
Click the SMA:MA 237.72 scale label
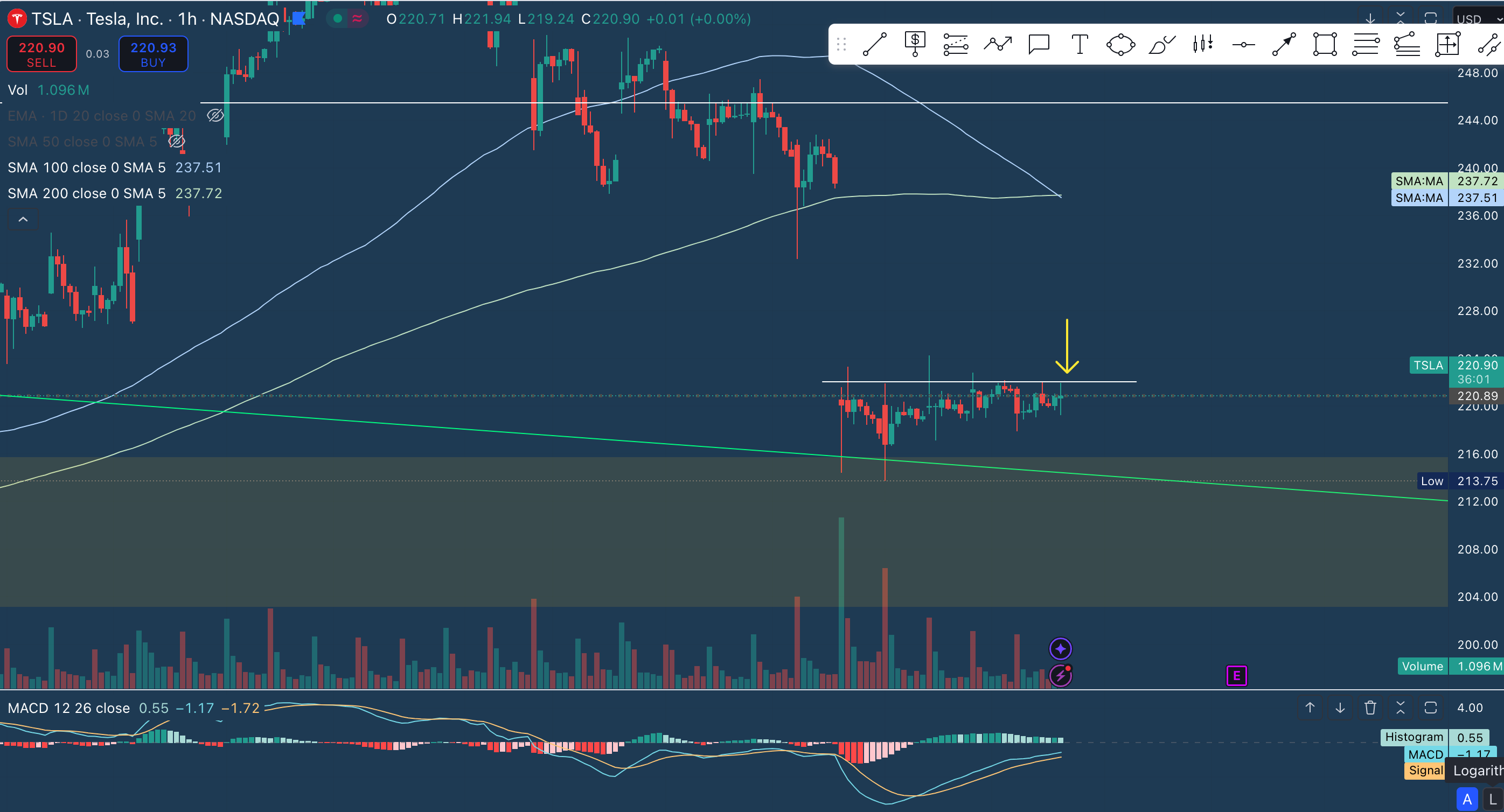[1446, 181]
